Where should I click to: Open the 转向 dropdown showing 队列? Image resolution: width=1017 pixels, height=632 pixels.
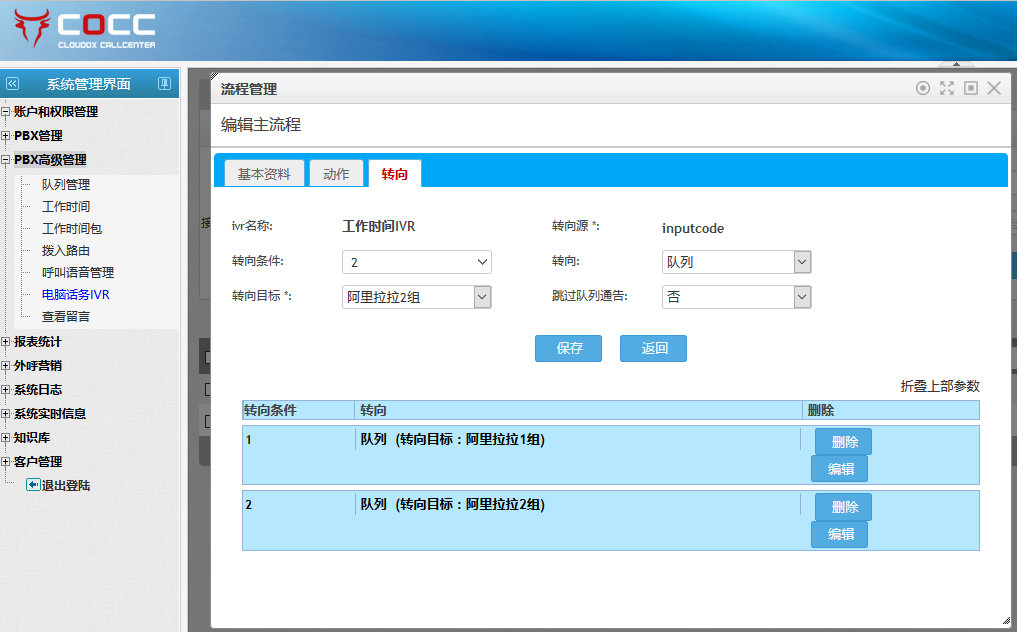tap(736, 262)
